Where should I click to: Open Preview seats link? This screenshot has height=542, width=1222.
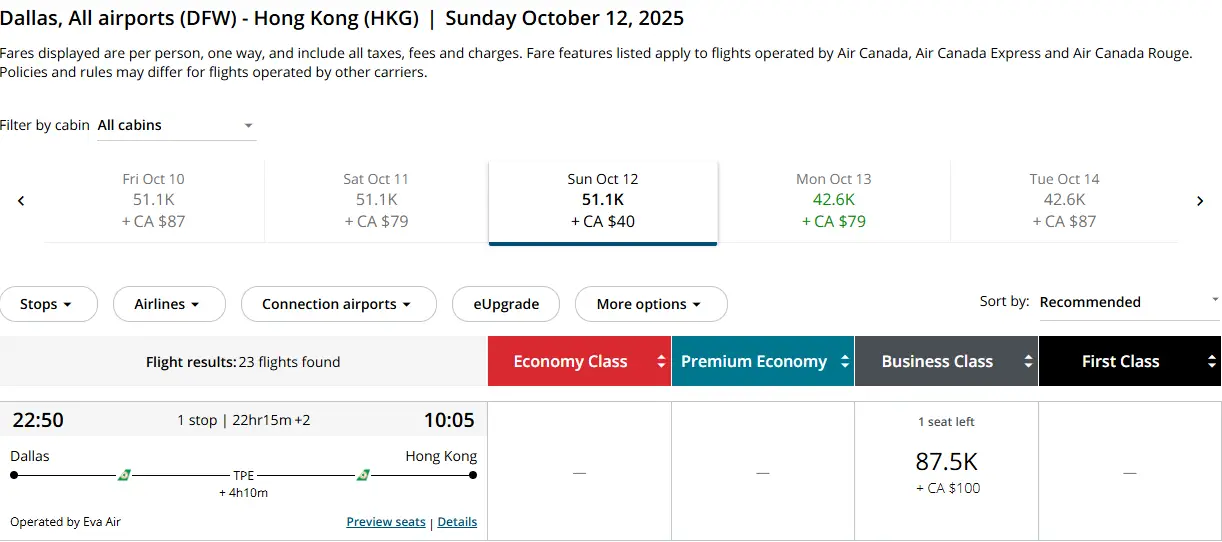pyautogui.click(x=386, y=522)
